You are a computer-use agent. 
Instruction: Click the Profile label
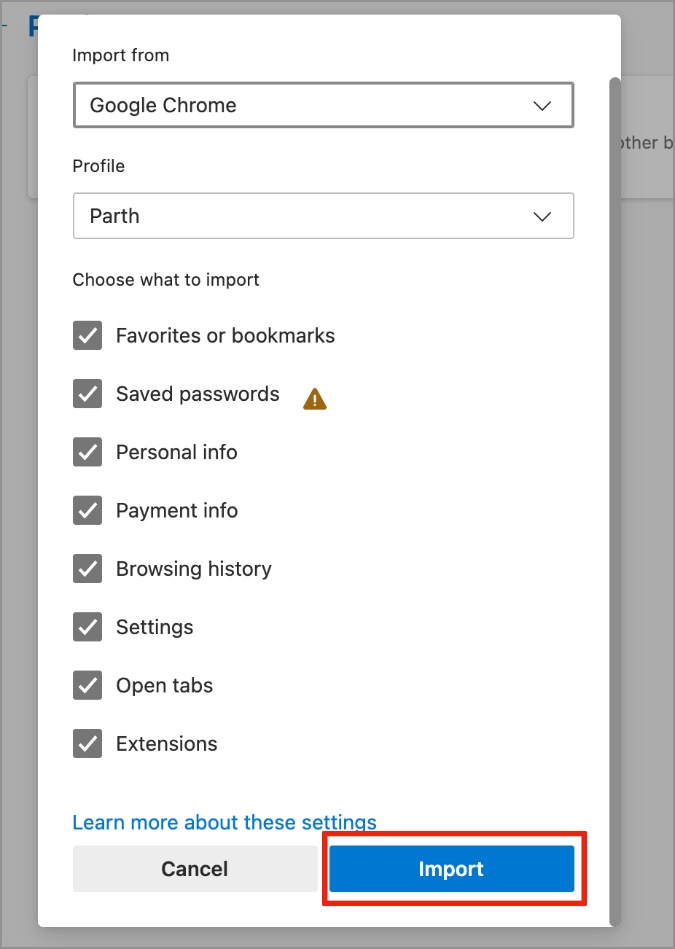pyautogui.click(x=99, y=166)
